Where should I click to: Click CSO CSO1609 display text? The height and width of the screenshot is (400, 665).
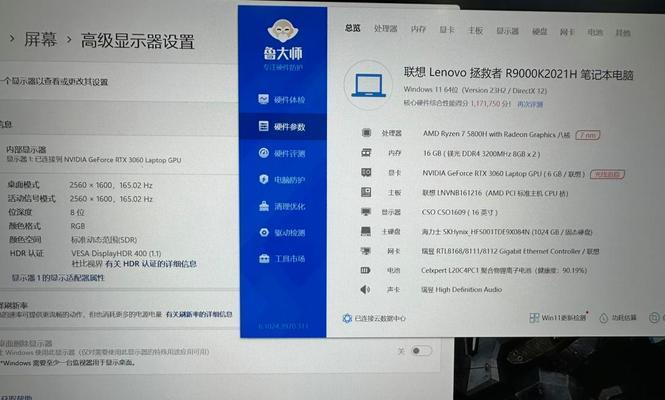[x=460, y=212]
